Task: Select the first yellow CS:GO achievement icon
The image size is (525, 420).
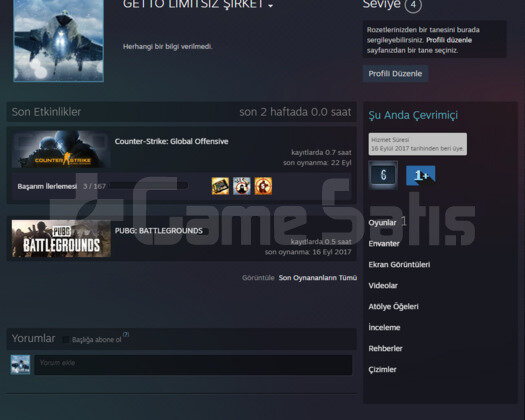Action: click(x=220, y=186)
